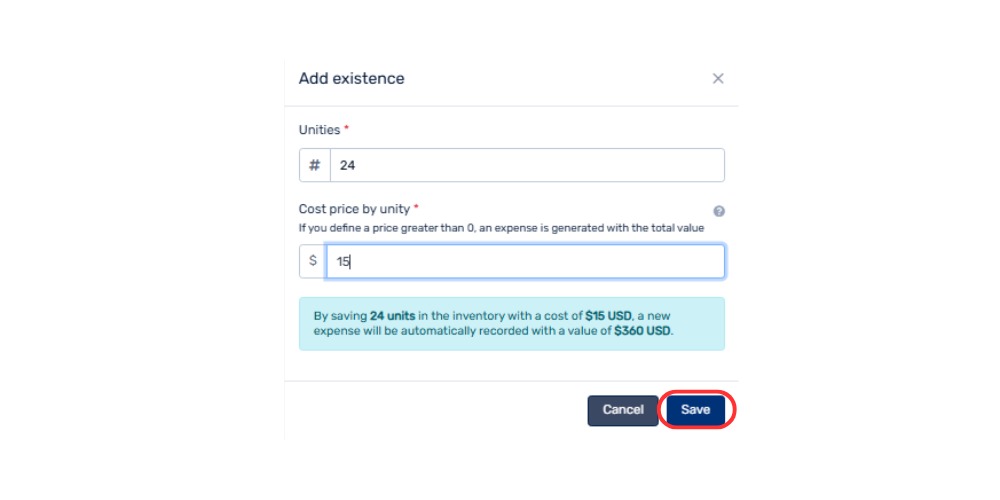Click the dollar sign icon before cost field
The image size is (1000, 500).
pos(313,261)
